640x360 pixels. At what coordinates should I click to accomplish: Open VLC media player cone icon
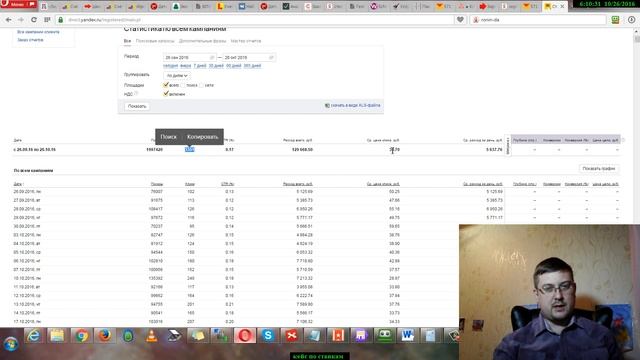[151, 336]
